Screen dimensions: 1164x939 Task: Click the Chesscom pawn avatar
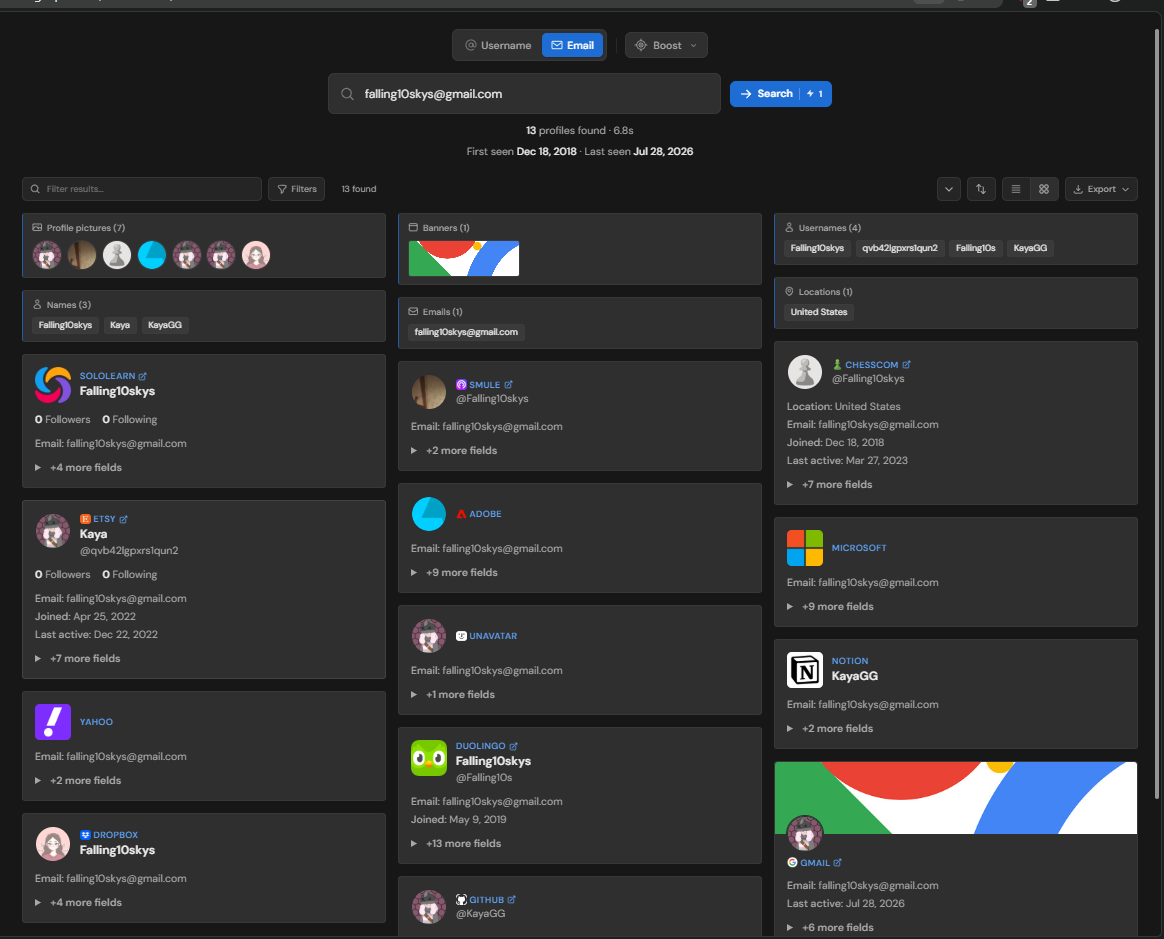(x=805, y=372)
